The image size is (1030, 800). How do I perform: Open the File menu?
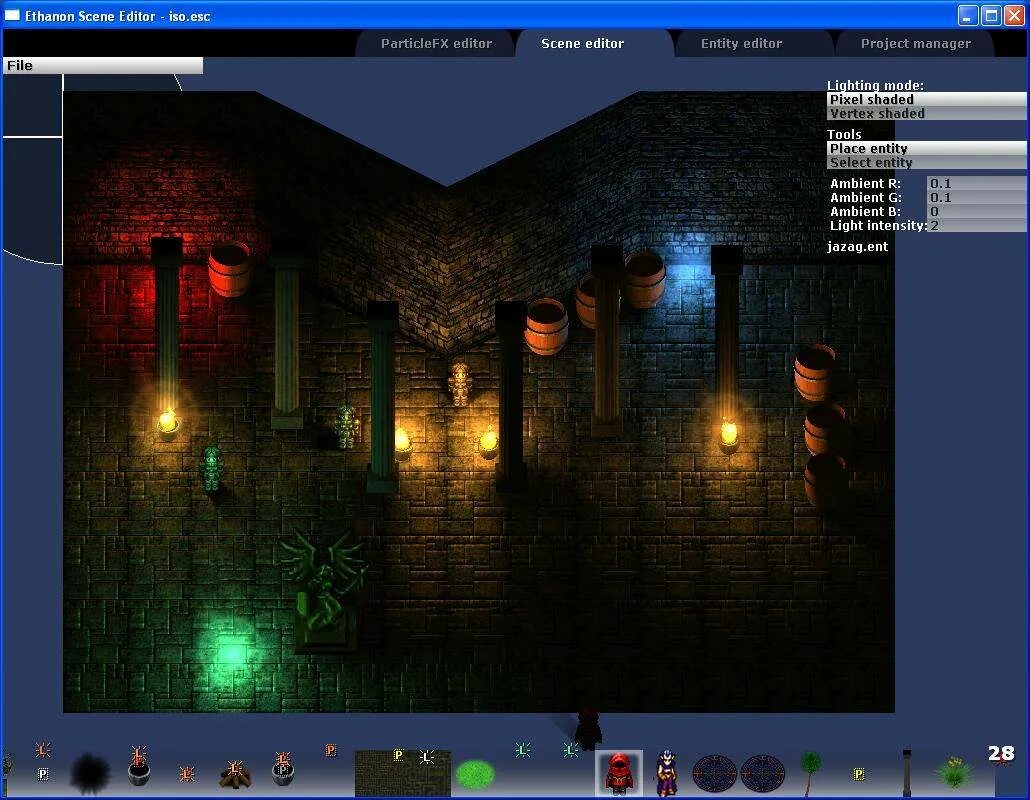102,66
